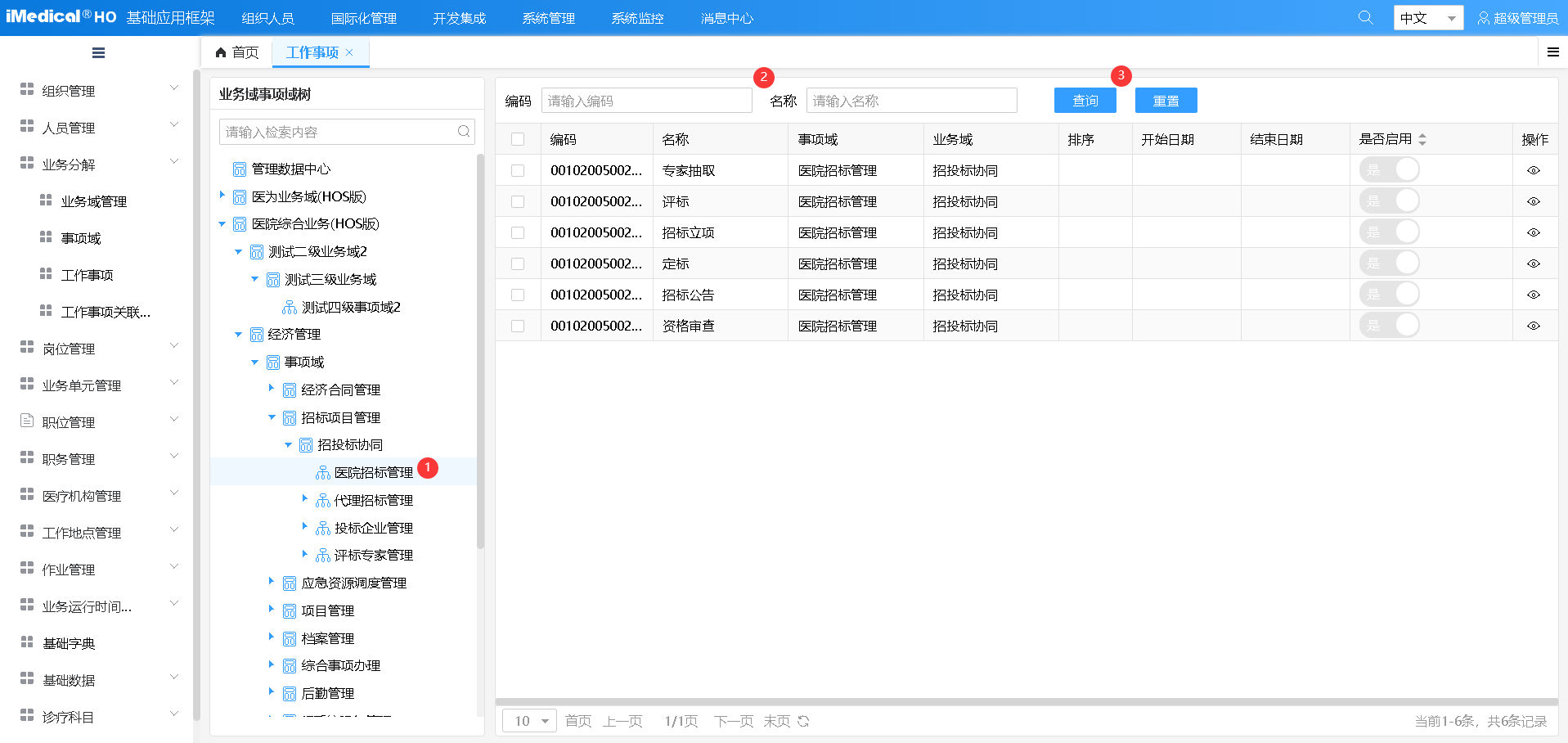Click the 查询 search button
Viewport: 1568px width, 743px height.
1084,100
